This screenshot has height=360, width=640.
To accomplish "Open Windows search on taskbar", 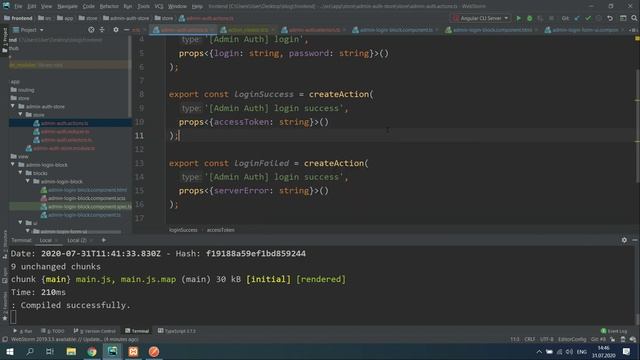I will [30, 351].
